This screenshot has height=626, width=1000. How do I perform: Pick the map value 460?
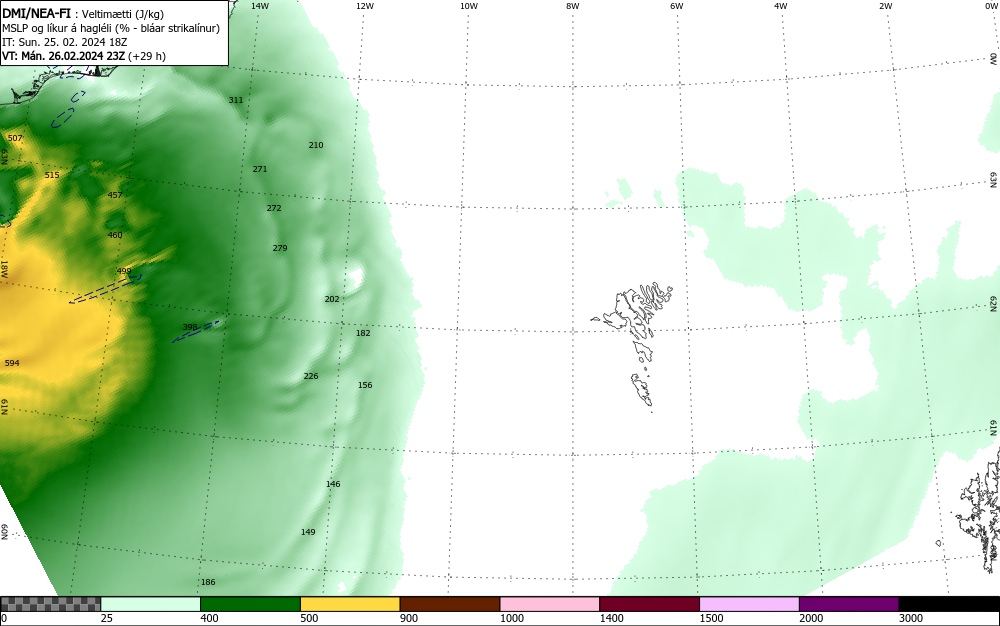coord(115,235)
